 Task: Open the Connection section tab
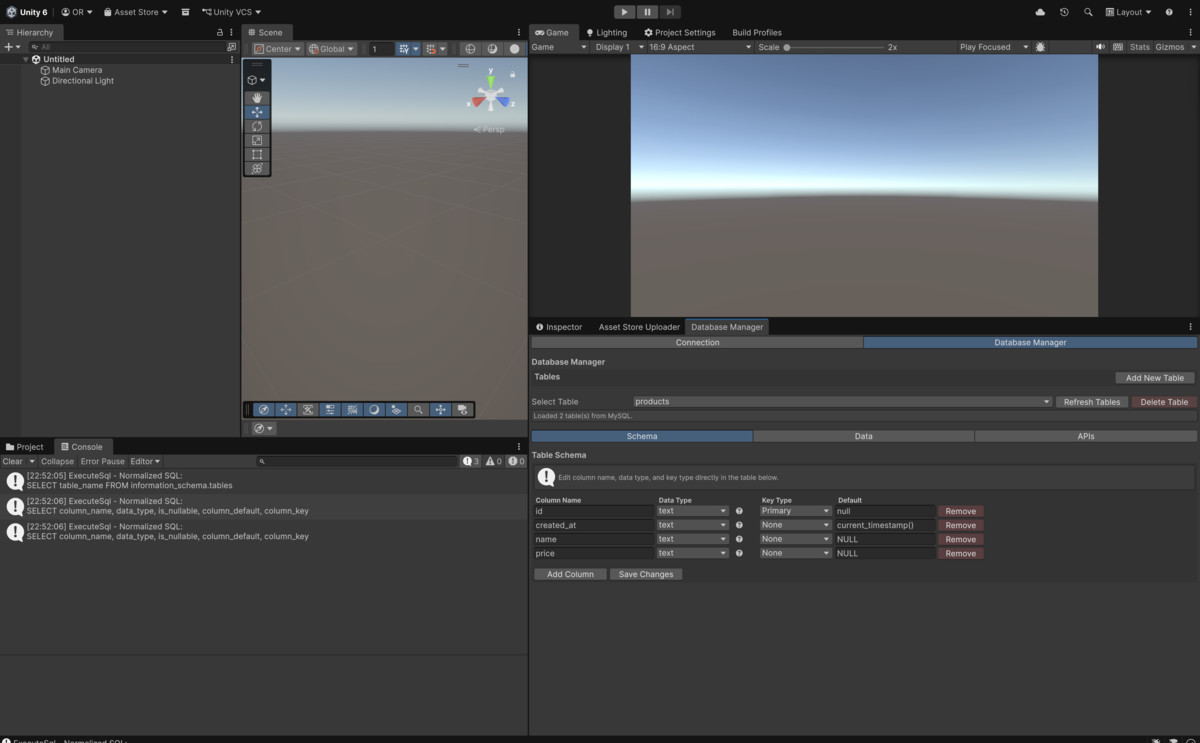coord(697,342)
